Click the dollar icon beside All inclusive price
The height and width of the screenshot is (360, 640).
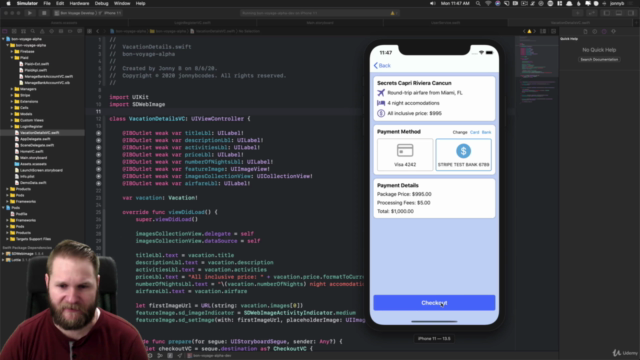point(381,113)
